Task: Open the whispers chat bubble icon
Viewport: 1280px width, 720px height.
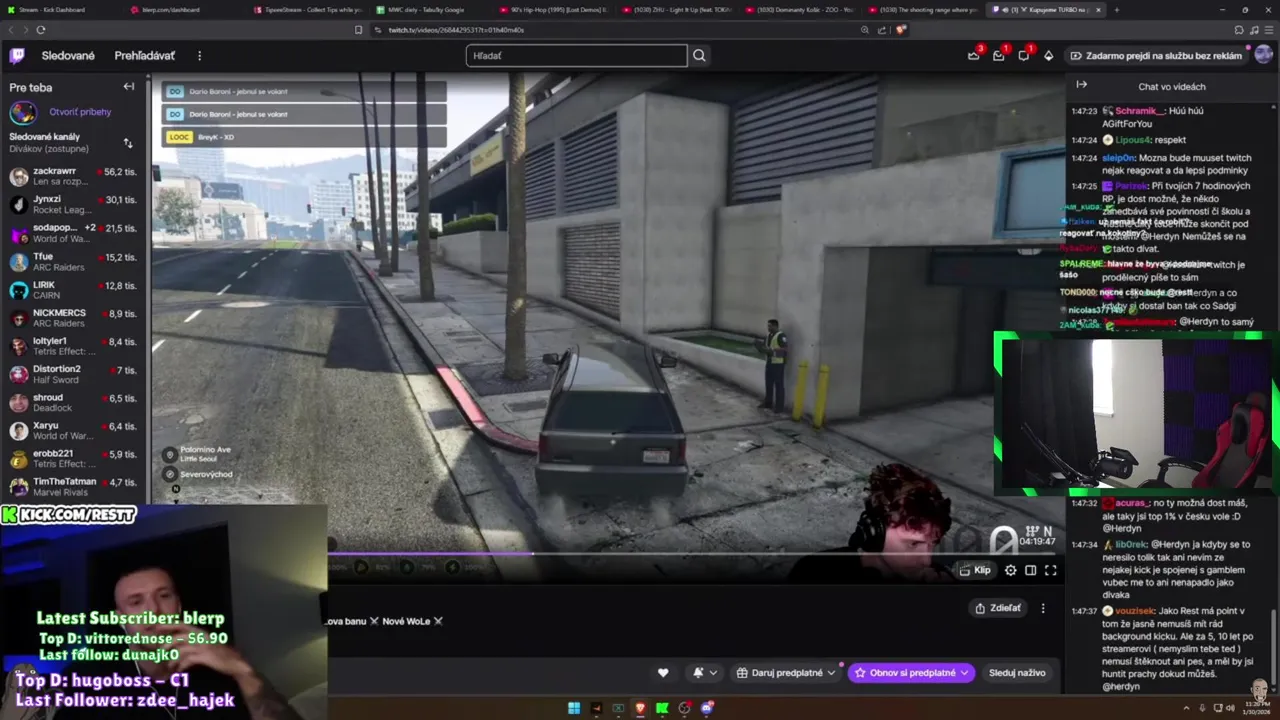Action: 1023,56
